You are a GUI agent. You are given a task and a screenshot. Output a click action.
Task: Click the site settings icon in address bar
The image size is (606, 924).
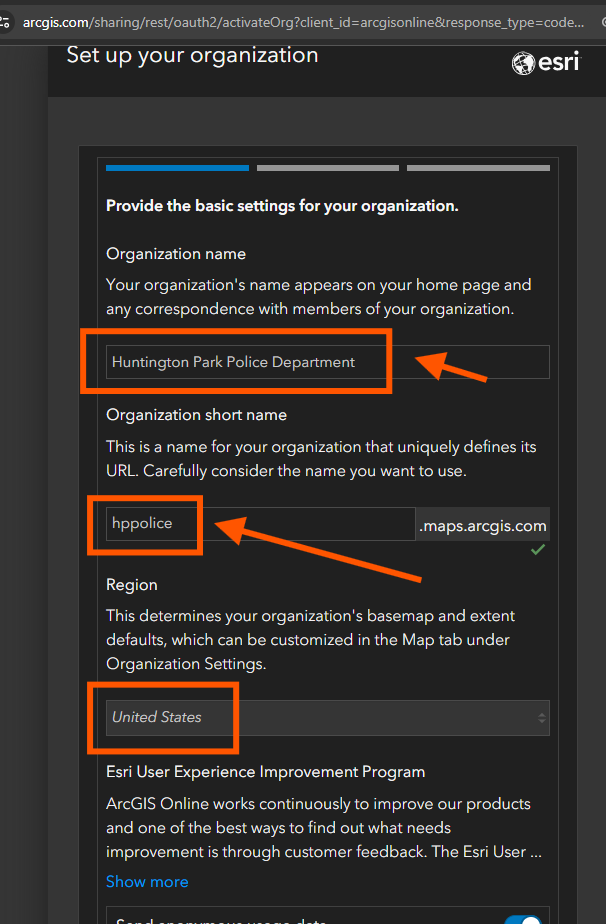(5, 22)
